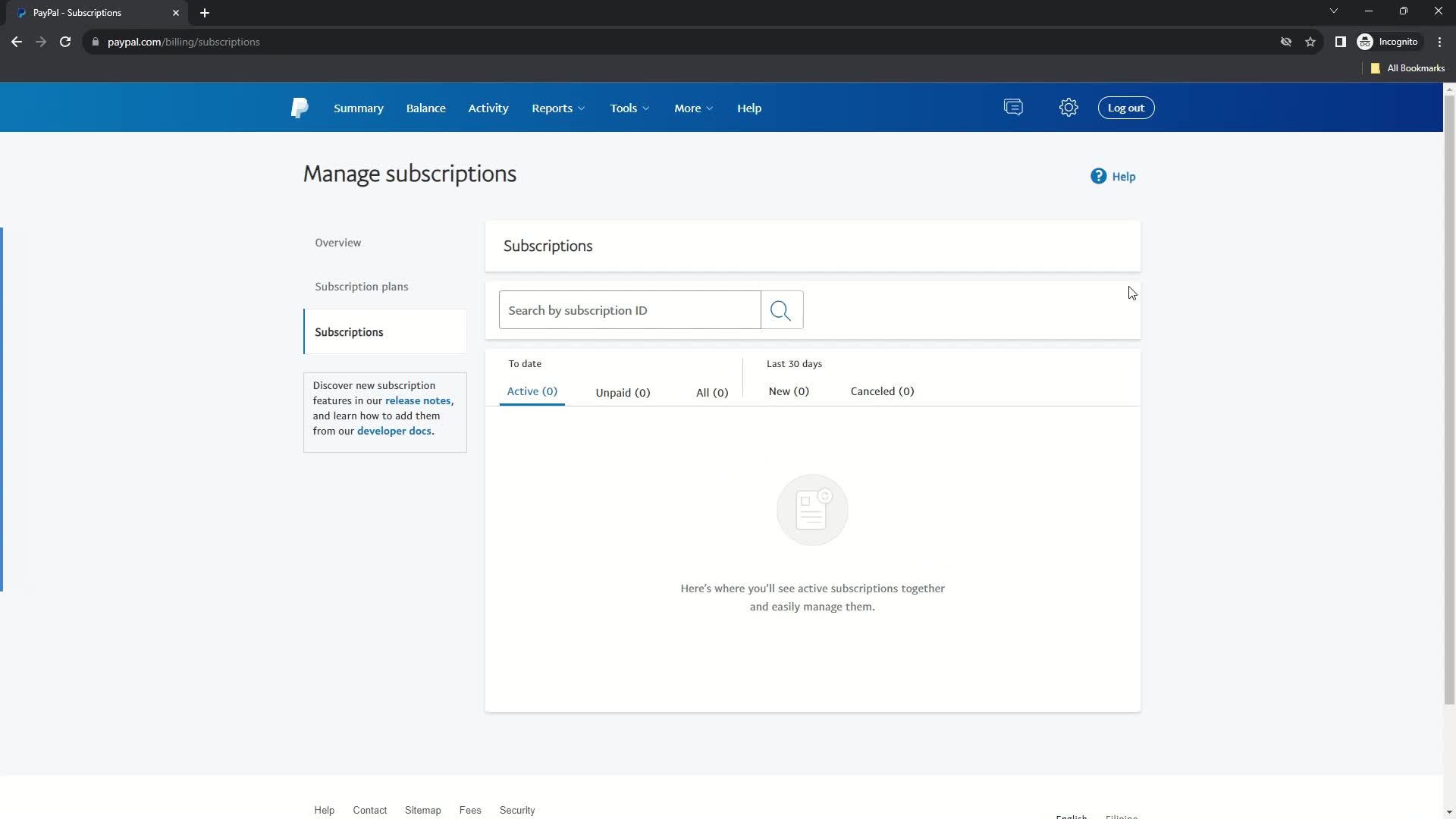Image resolution: width=1456 pixels, height=819 pixels.
Task: Click the page vertical scrollbar
Action: tap(1449, 400)
